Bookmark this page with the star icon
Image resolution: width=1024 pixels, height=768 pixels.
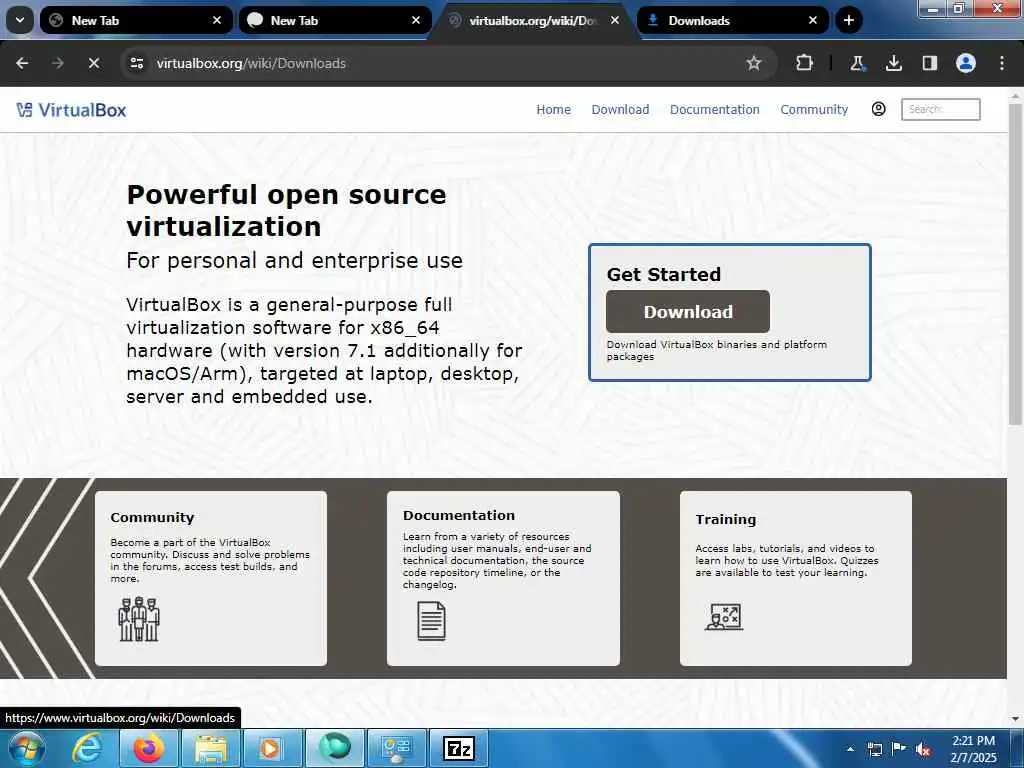click(754, 63)
